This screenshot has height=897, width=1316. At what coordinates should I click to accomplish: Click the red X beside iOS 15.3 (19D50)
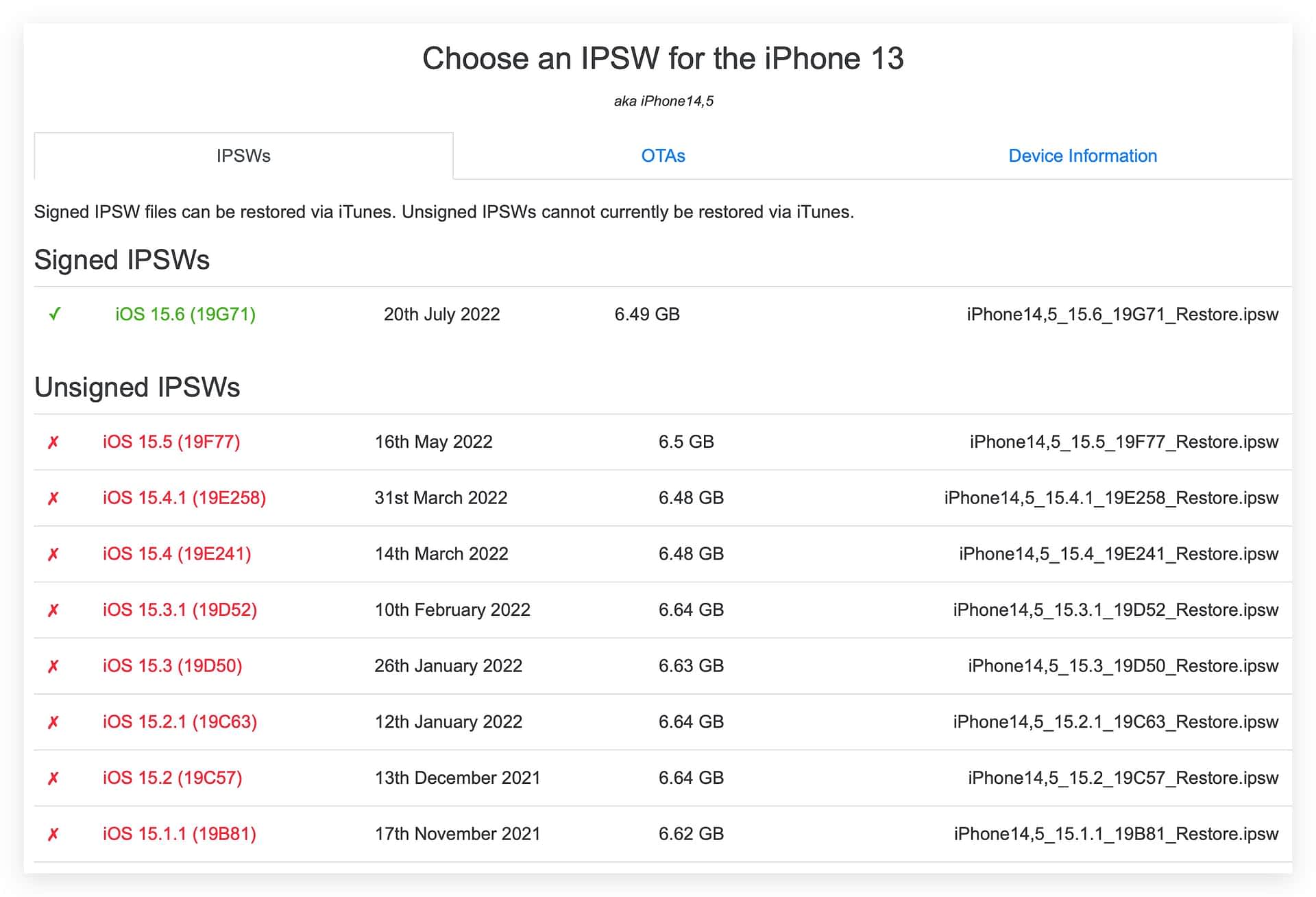(53, 667)
